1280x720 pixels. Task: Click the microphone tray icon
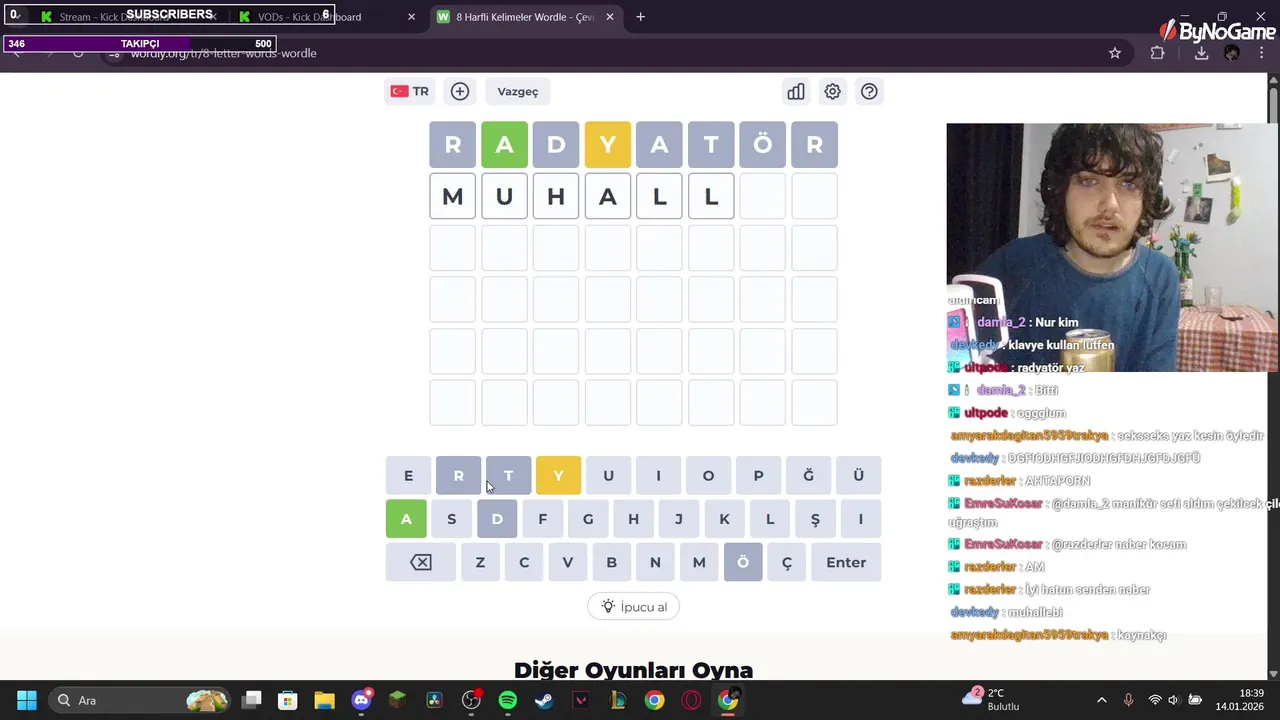tap(1128, 700)
